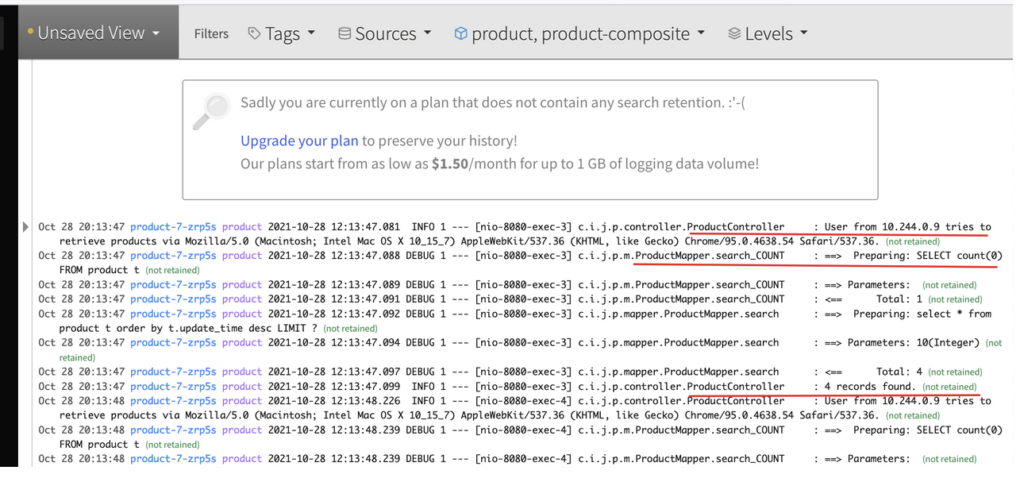
Task: Click app name product on 12:13:47.094 line
Action: (x=242, y=342)
